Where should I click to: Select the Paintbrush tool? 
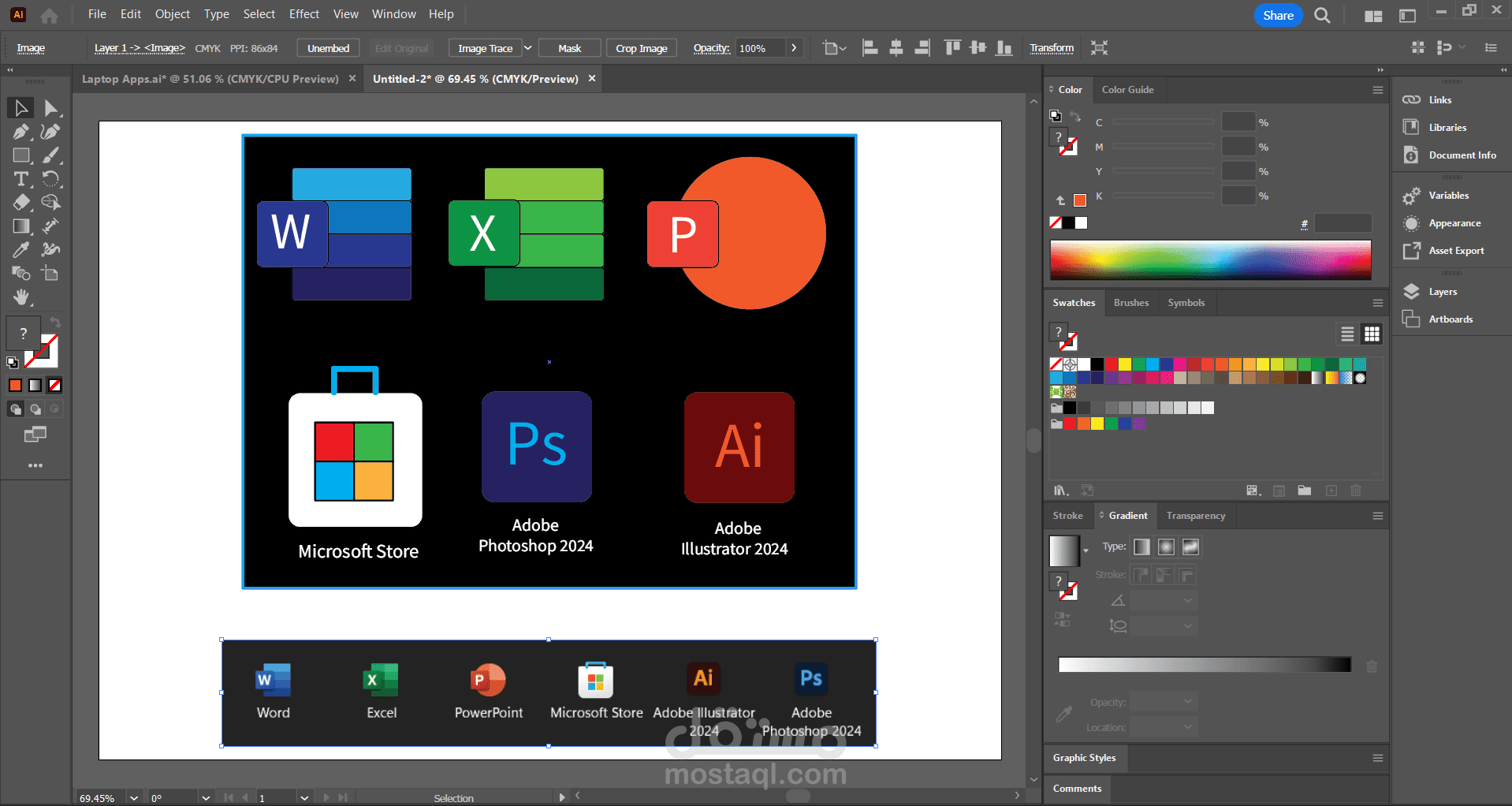[51, 155]
